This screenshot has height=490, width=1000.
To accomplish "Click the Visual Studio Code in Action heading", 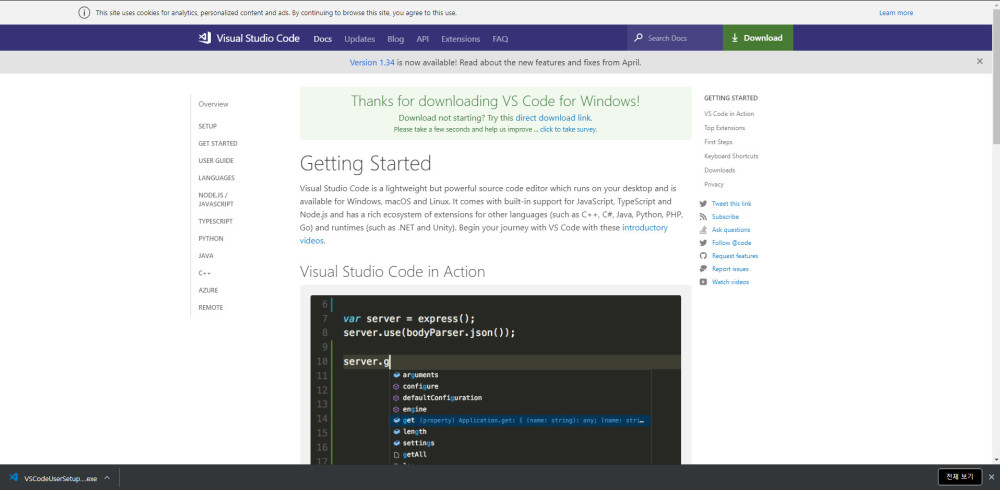I will [392, 272].
